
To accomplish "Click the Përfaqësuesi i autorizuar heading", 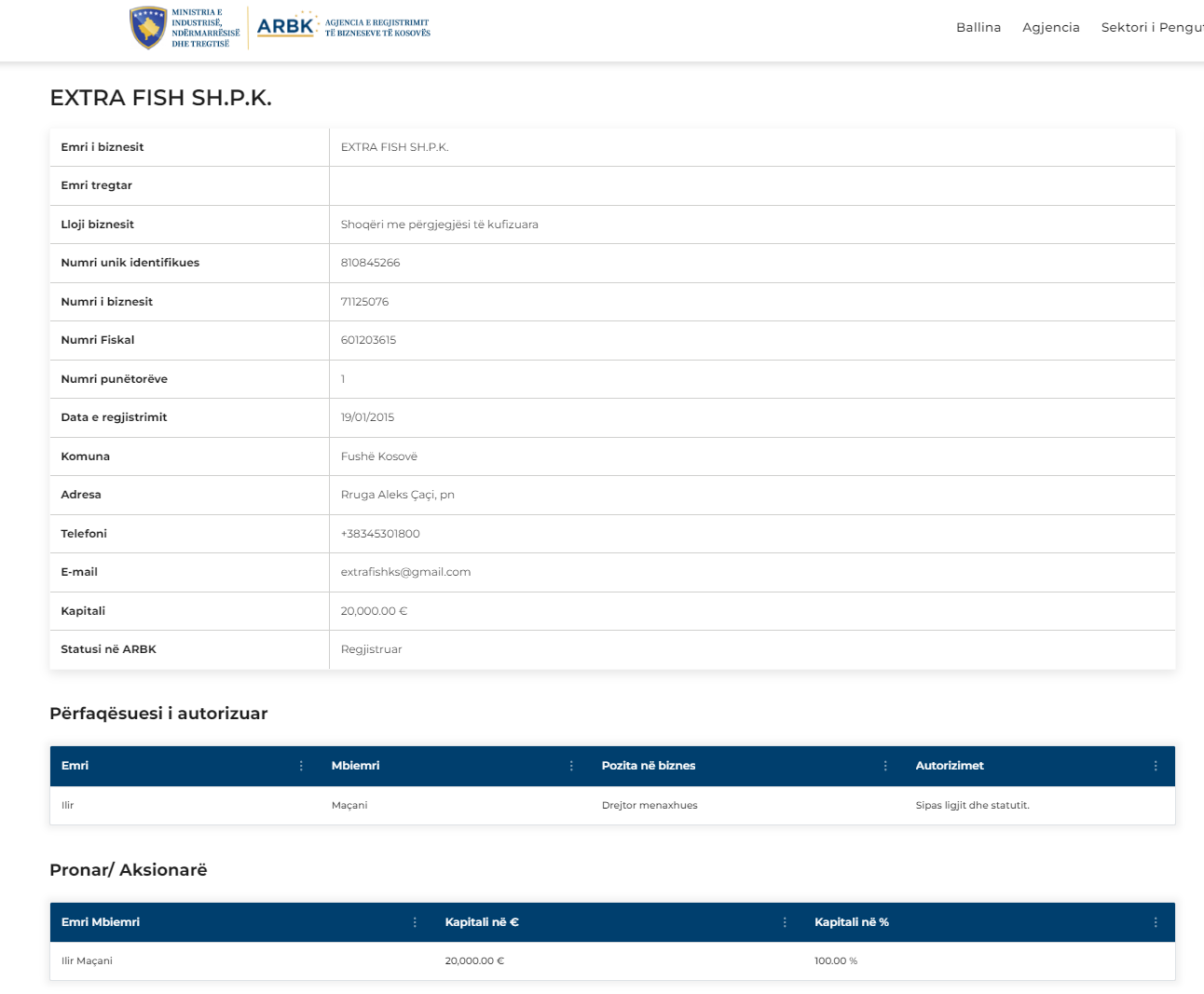I will pos(158,714).
